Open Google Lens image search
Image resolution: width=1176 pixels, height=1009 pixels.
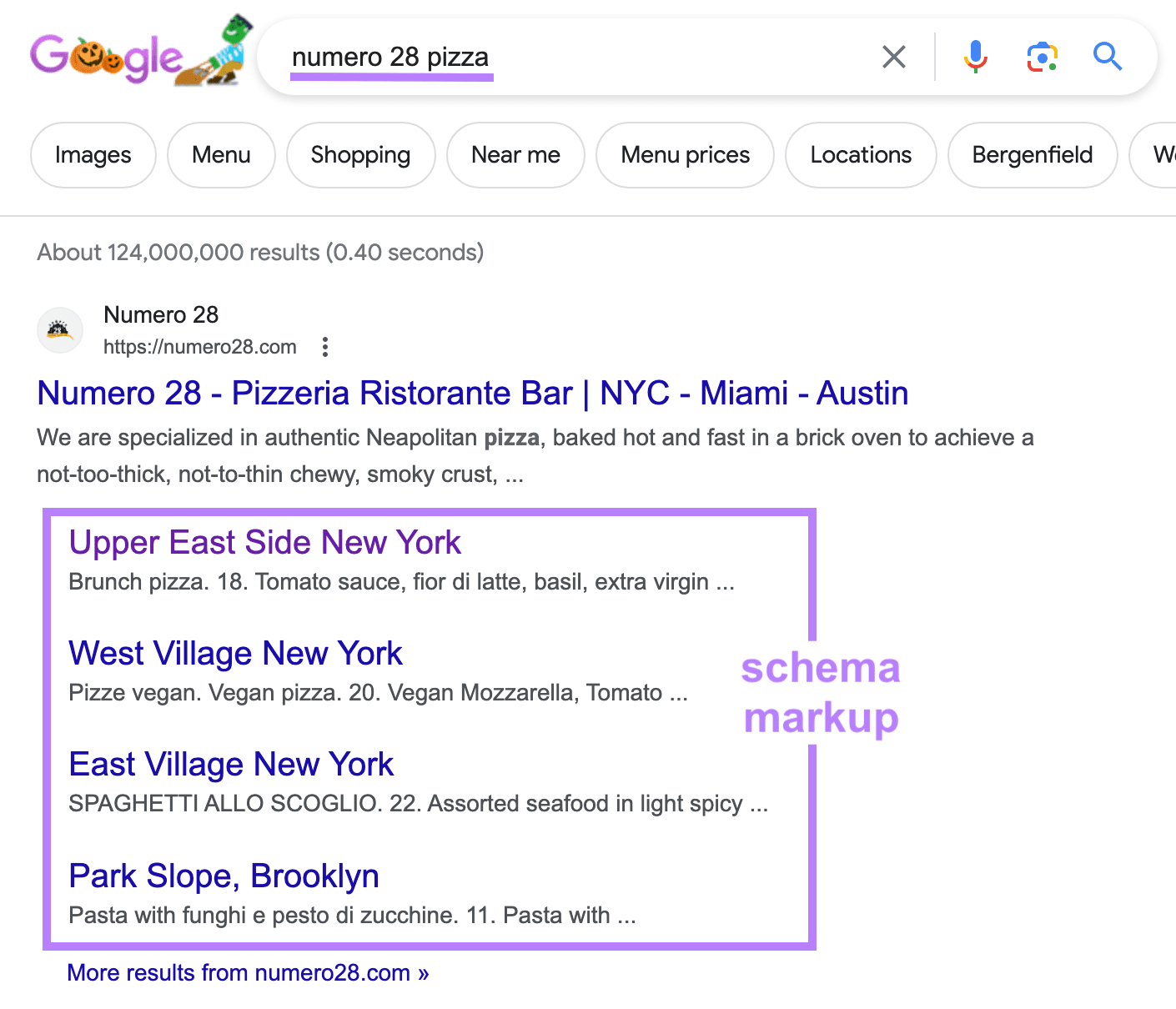tap(1042, 57)
